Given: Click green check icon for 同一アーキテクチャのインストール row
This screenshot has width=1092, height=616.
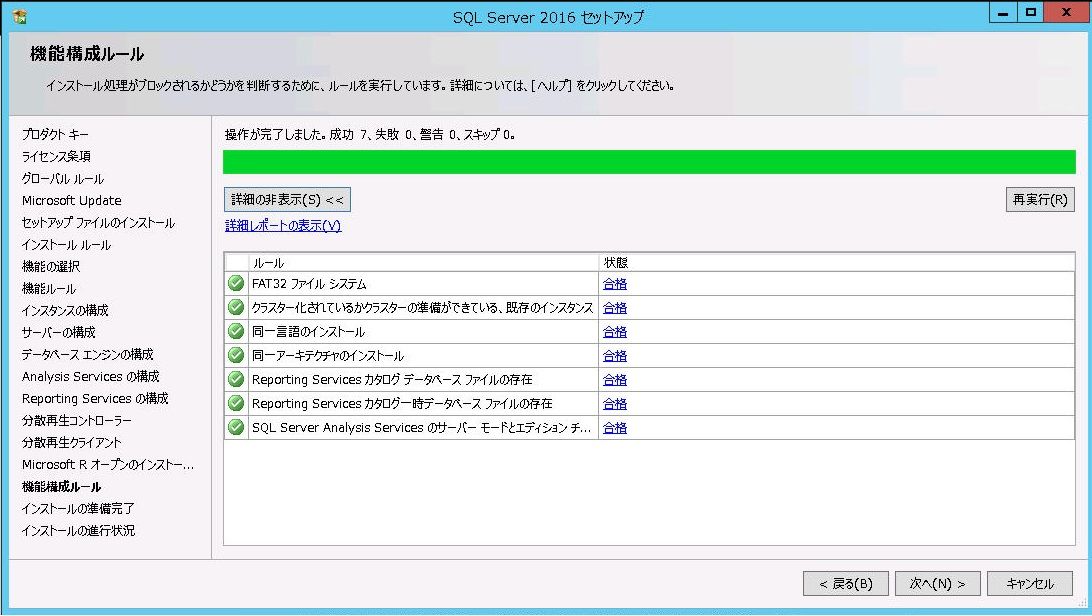Looking at the screenshot, I should click(x=236, y=355).
